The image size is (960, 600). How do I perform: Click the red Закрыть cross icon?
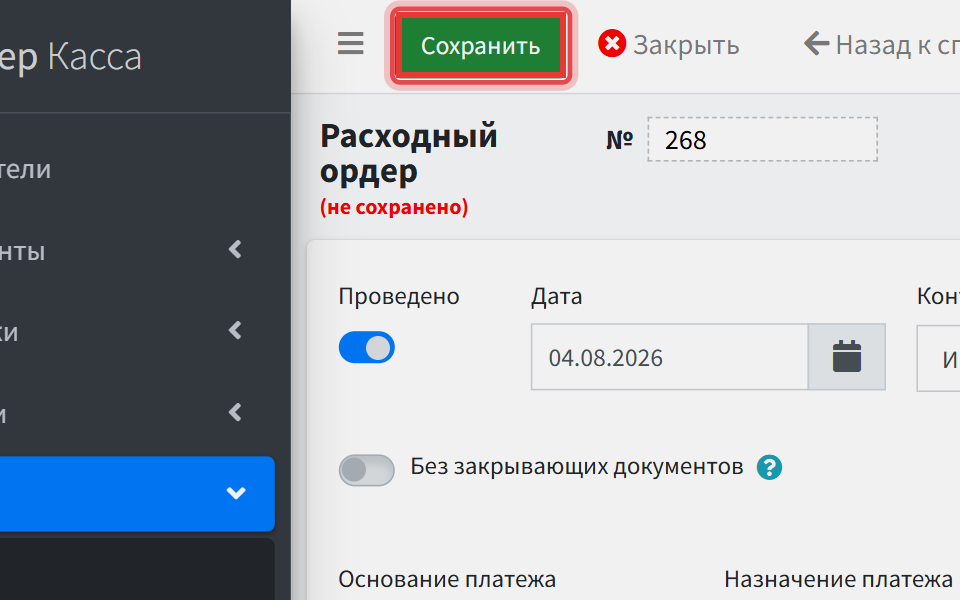coord(612,43)
